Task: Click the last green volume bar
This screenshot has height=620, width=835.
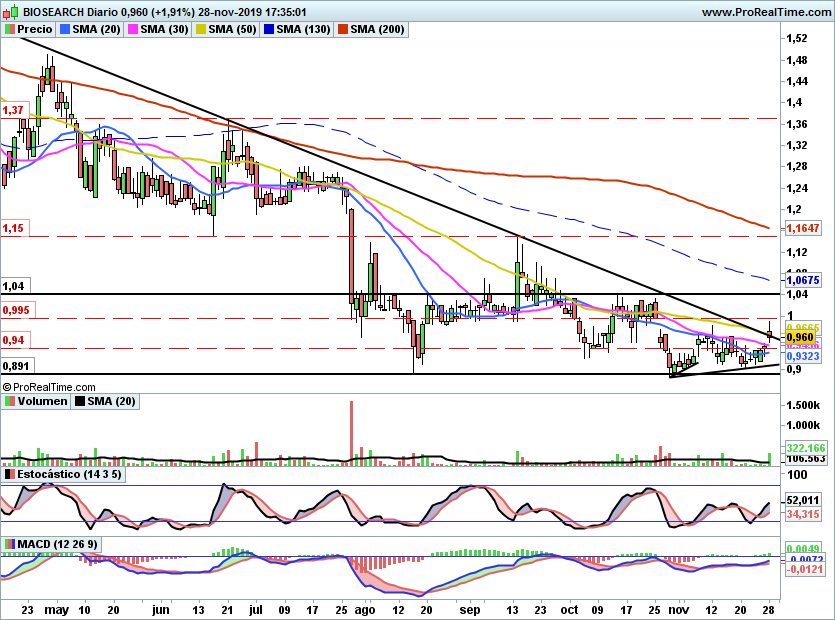Action: [769, 460]
